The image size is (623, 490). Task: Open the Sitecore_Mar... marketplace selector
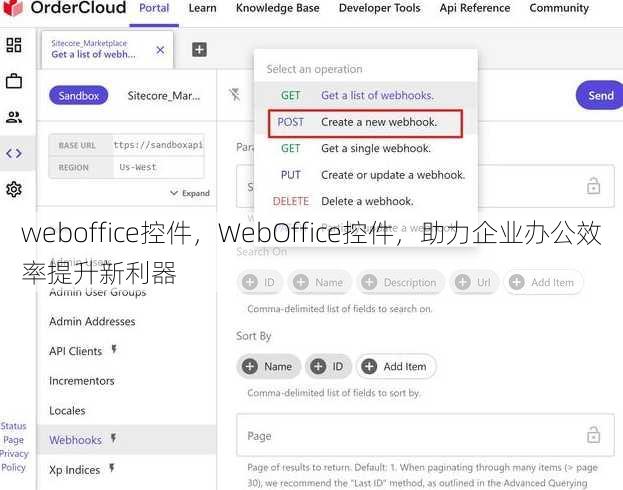tap(164, 96)
